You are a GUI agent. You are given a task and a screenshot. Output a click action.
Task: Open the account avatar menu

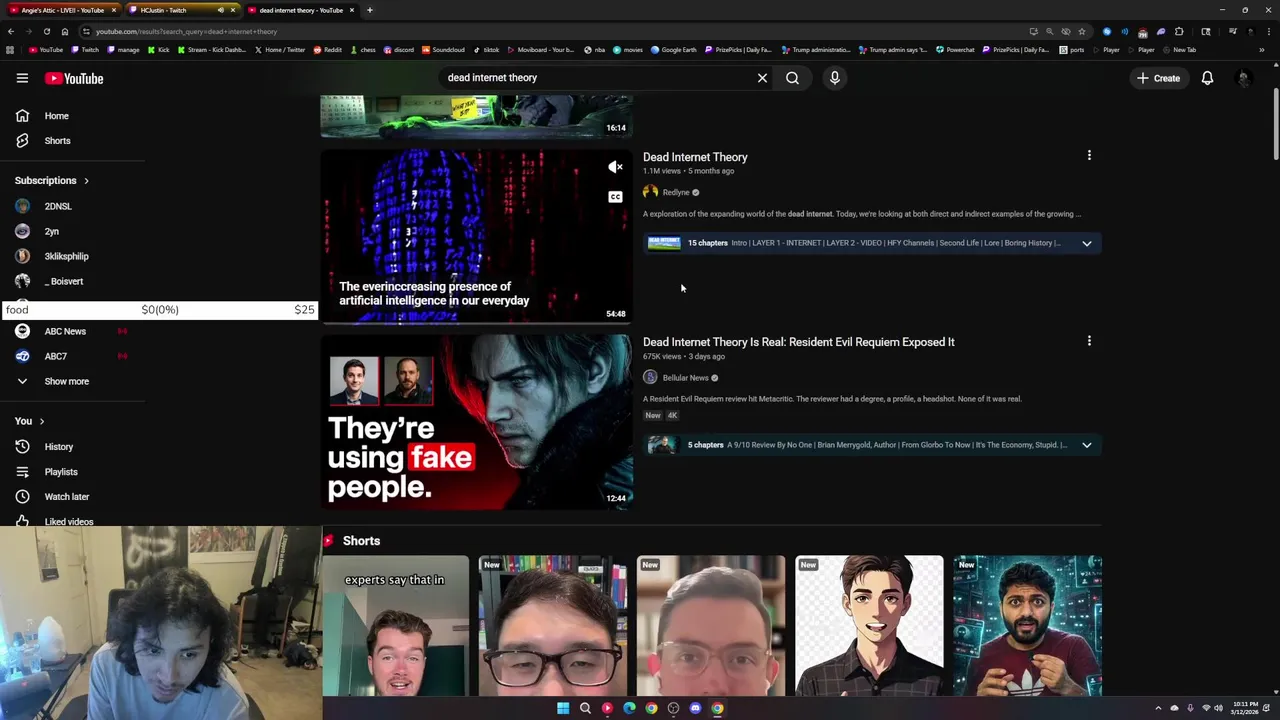tap(1244, 78)
